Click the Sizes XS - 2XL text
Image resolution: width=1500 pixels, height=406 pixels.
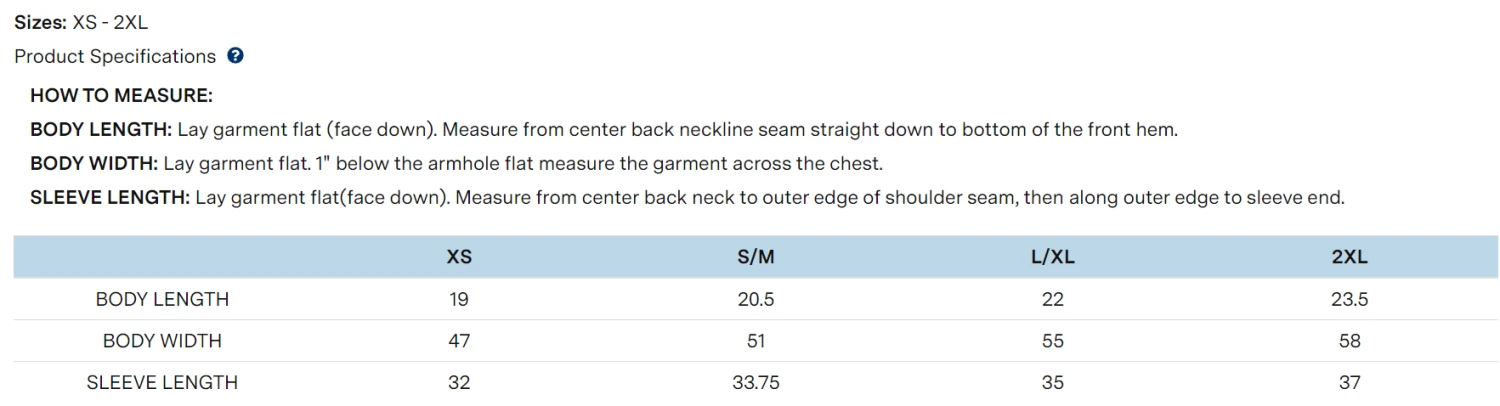click(81, 22)
